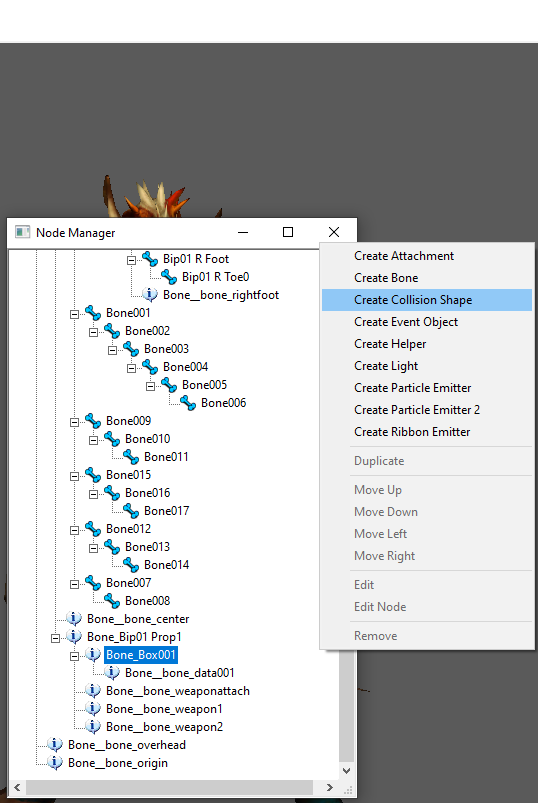The width and height of the screenshot is (538, 803).
Task: Click the bone icon beside Bone009
Action: pos(93,421)
